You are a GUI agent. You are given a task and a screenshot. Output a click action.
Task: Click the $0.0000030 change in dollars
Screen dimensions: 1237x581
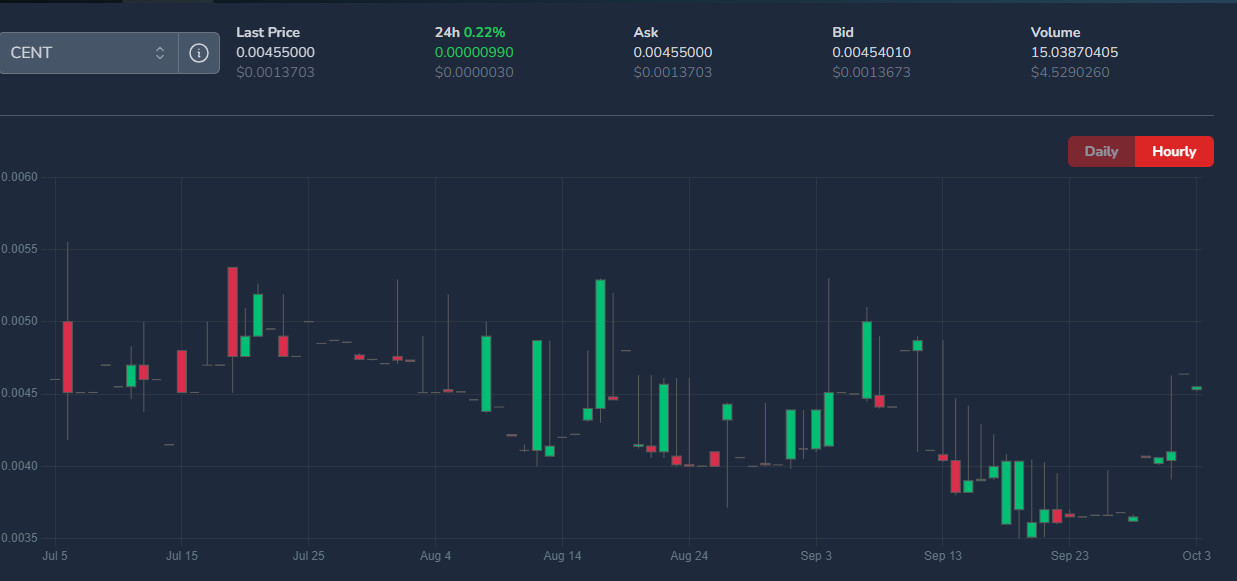[474, 72]
